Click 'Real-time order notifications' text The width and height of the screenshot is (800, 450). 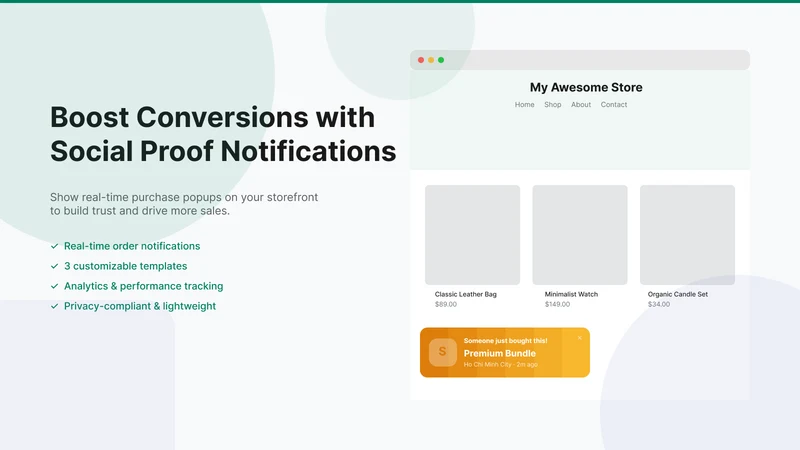click(132, 246)
